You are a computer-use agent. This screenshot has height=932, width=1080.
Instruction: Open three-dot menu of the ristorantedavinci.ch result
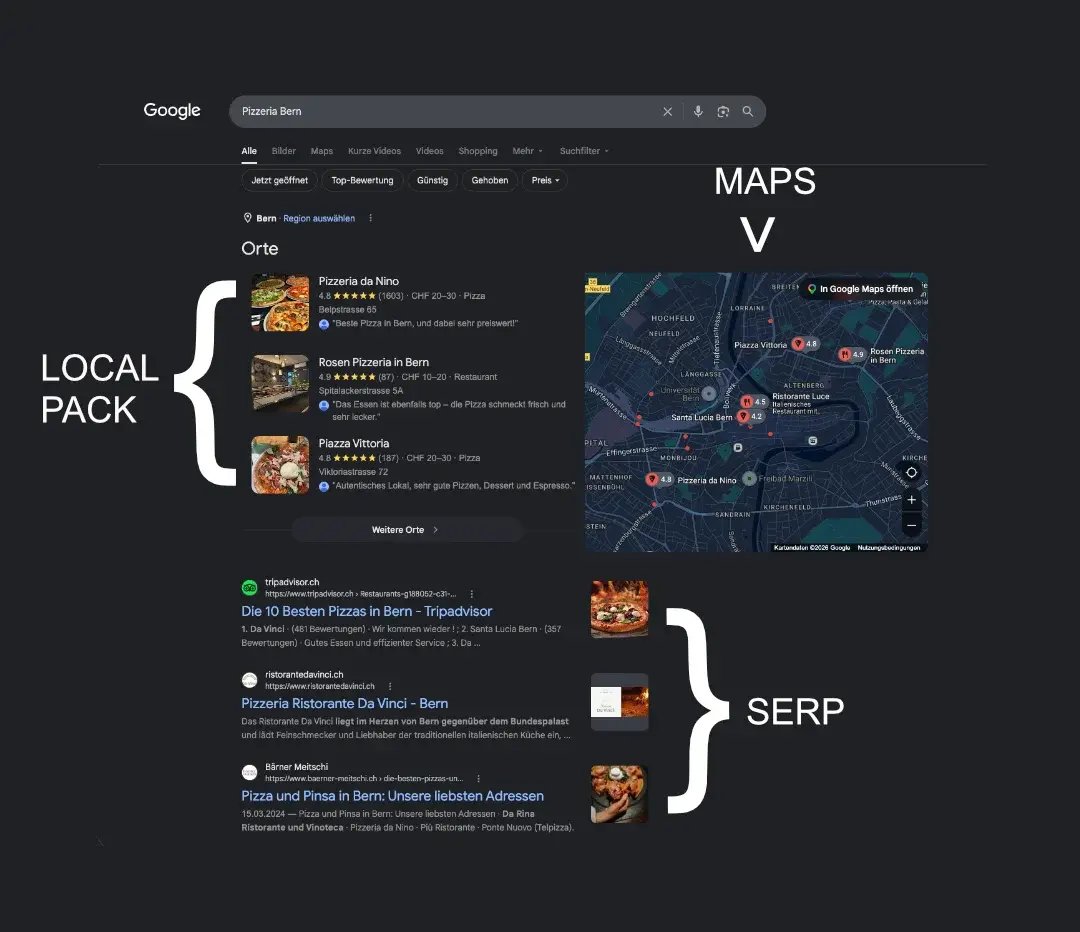point(390,686)
